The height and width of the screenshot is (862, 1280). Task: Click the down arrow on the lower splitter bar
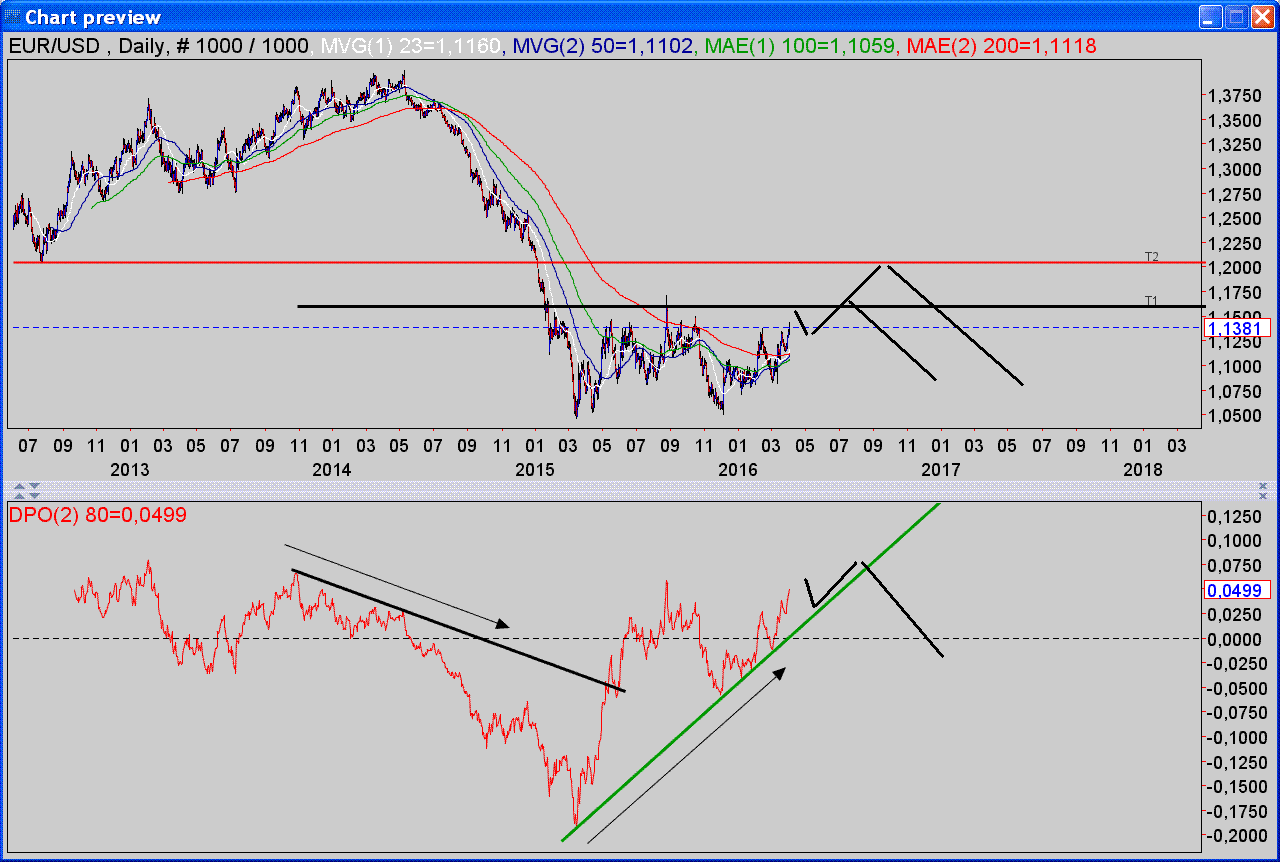[x=34, y=496]
